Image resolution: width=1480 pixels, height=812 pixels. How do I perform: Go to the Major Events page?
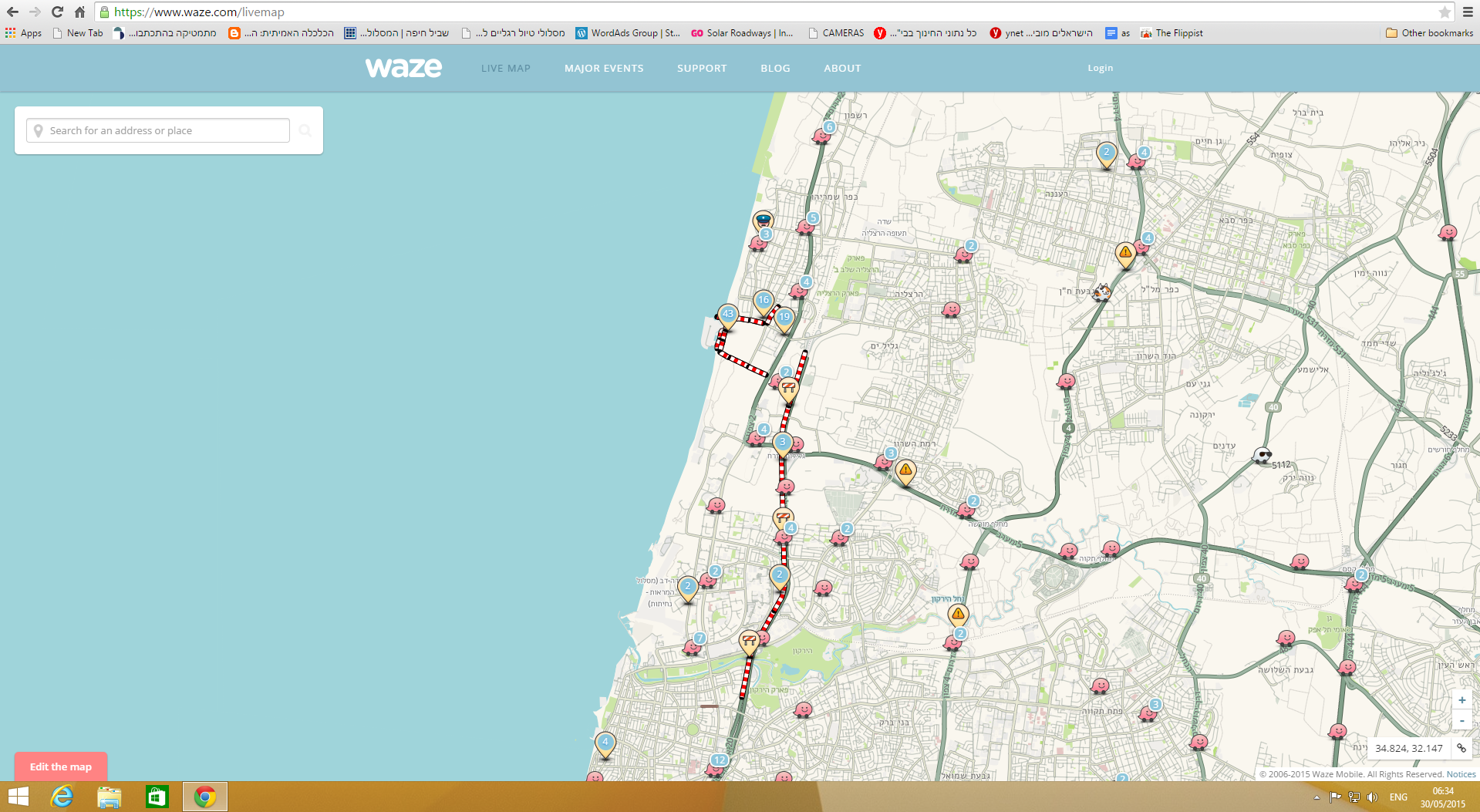(604, 68)
